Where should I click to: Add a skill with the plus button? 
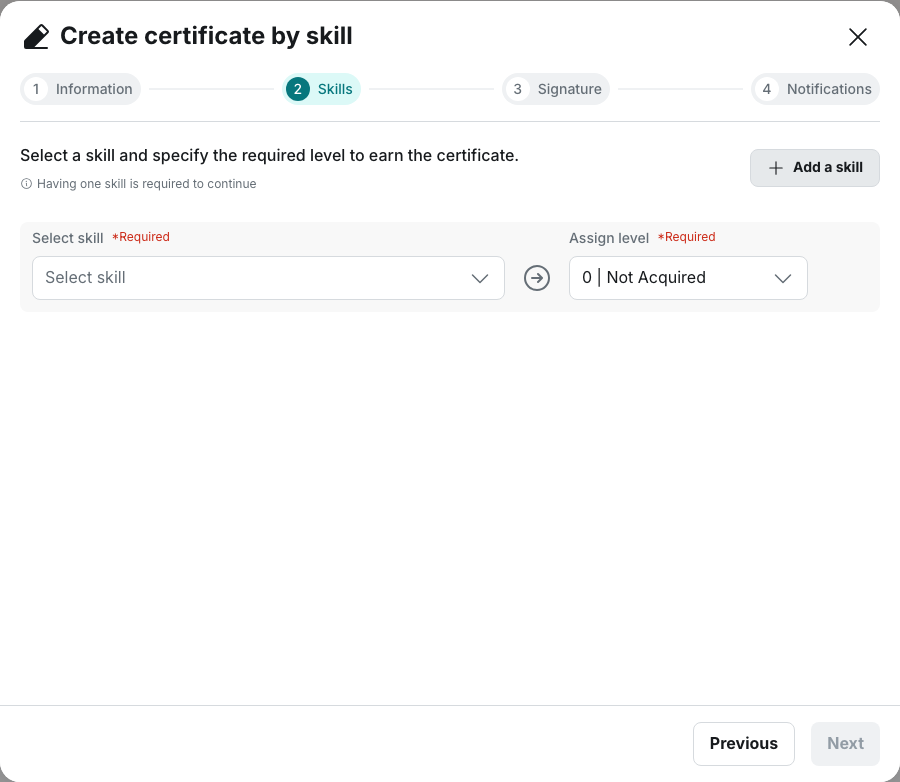(x=814, y=168)
